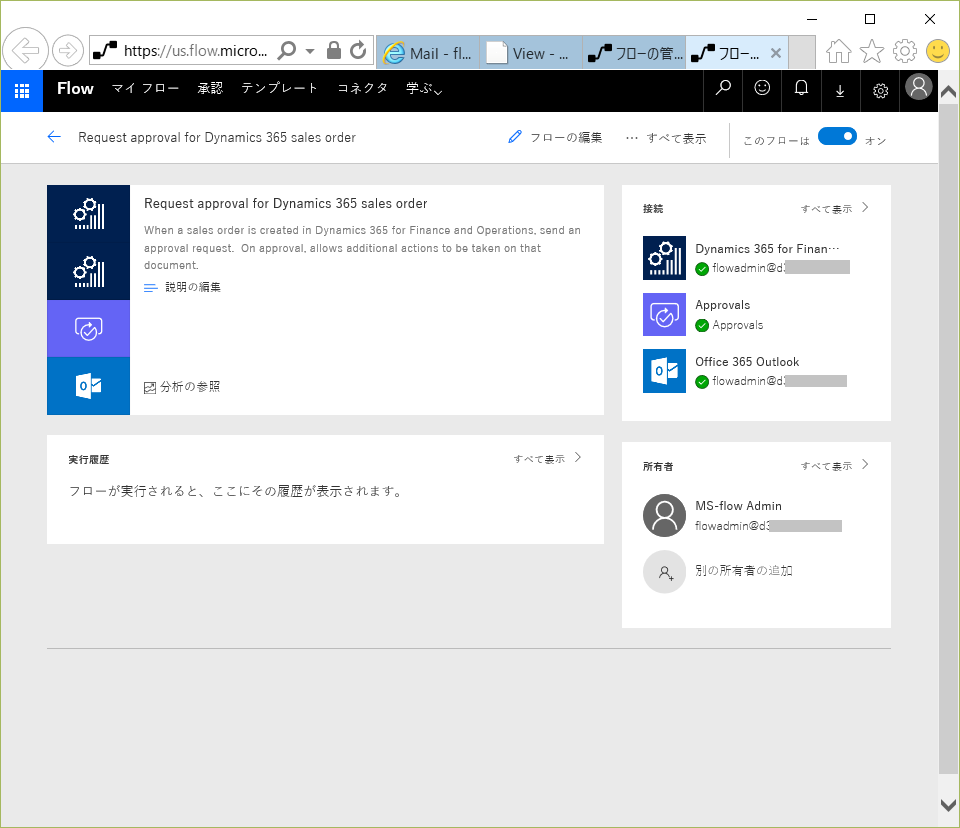Click the MS-flow Admin owner avatar

coord(664,516)
